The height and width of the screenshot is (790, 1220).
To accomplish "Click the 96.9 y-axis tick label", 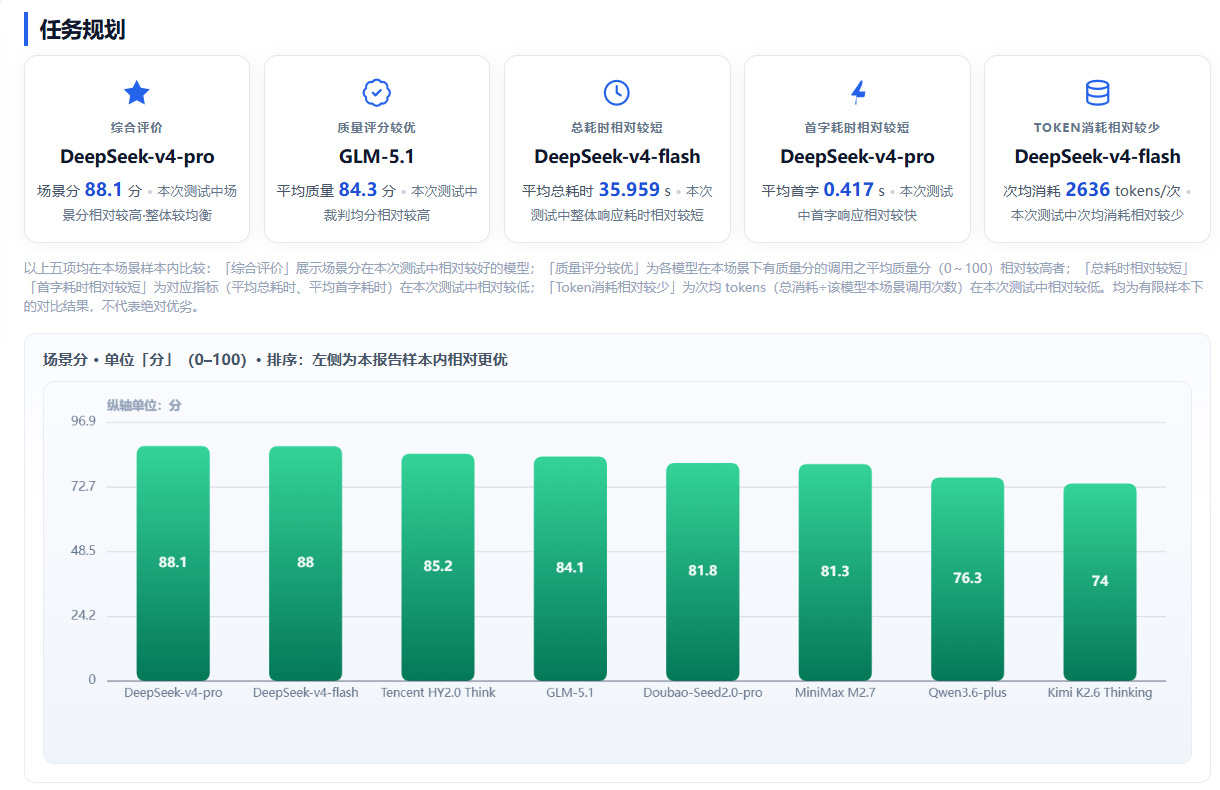I will (x=84, y=421).
